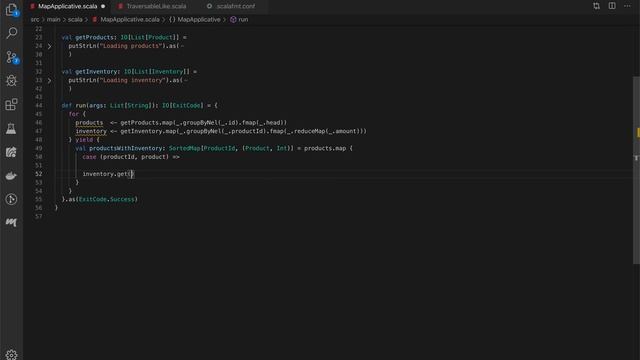The width and height of the screenshot is (640, 360).
Task: Open the '{} MapApplicative' object breadcrumb
Action: click(195, 20)
